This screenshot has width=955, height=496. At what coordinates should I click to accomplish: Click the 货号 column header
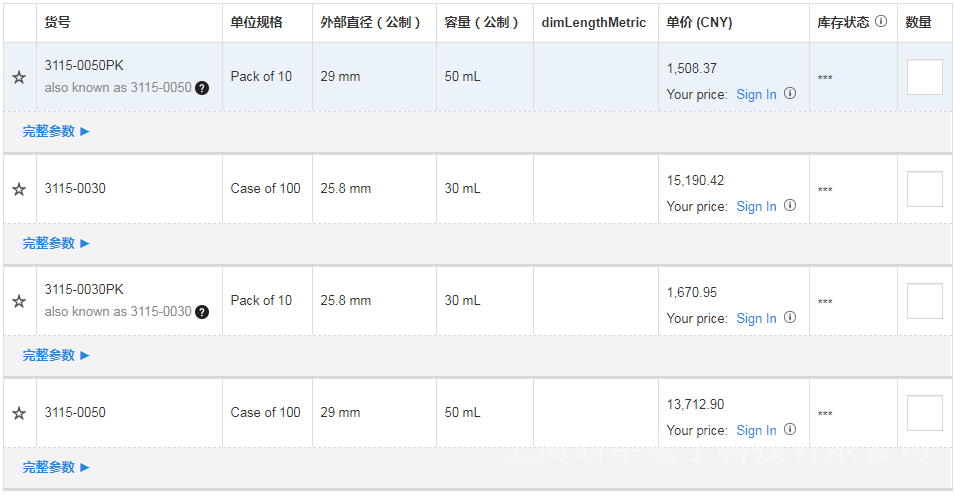coord(58,22)
